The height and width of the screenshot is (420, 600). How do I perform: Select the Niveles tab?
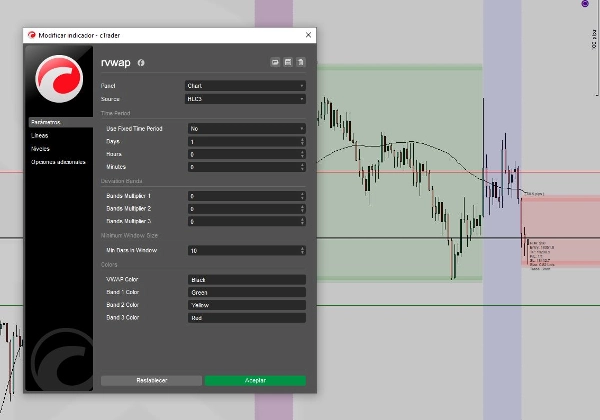coord(40,148)
